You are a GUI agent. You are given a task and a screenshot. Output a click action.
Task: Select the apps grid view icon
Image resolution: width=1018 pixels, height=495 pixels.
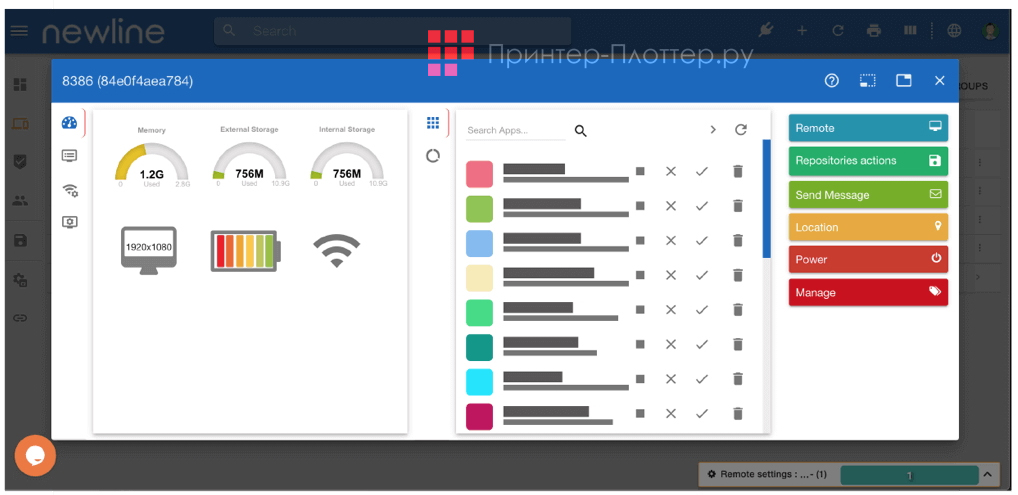(x=433, y=123)
